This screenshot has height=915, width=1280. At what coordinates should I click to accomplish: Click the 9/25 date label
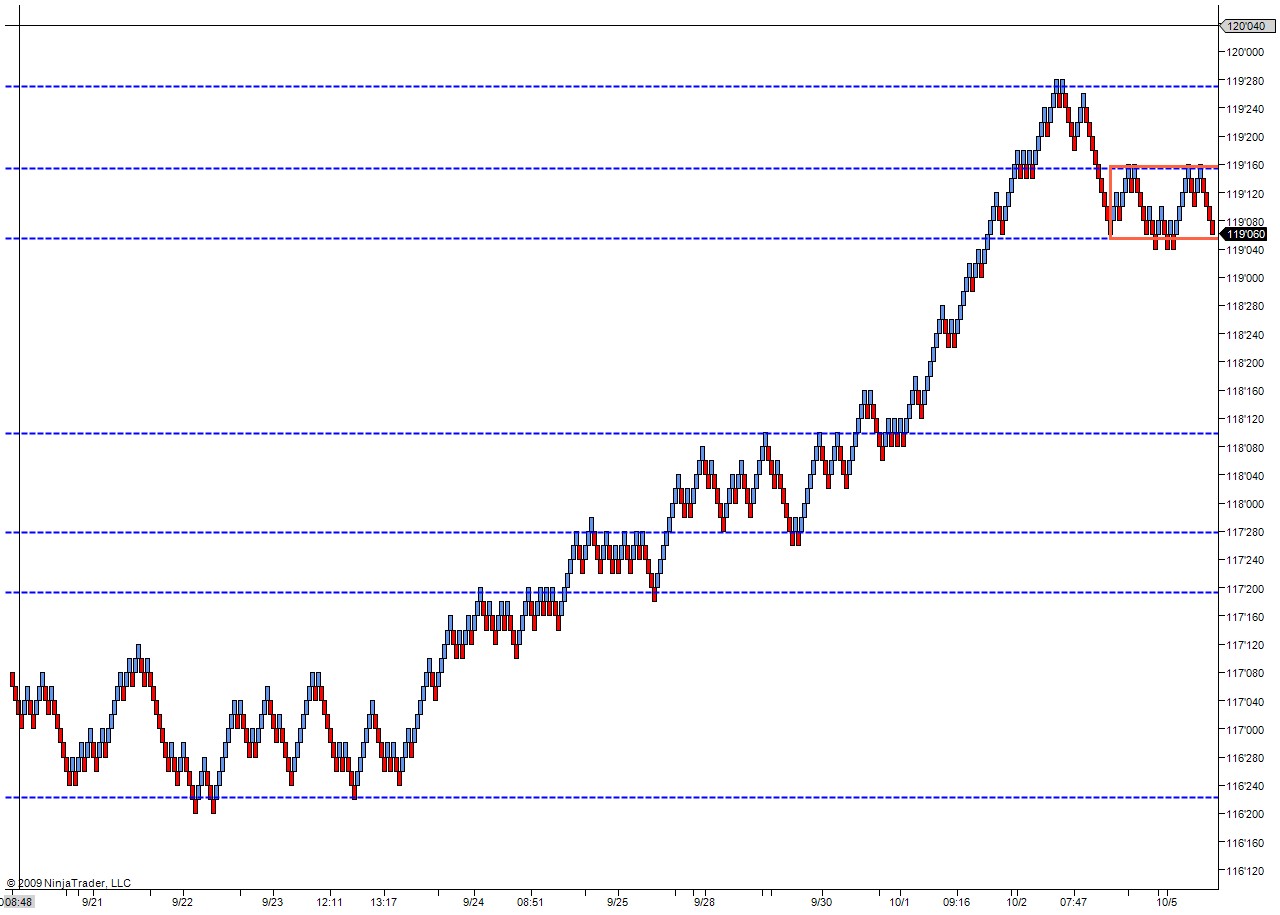pyautogui.click(x=617, y=902)
